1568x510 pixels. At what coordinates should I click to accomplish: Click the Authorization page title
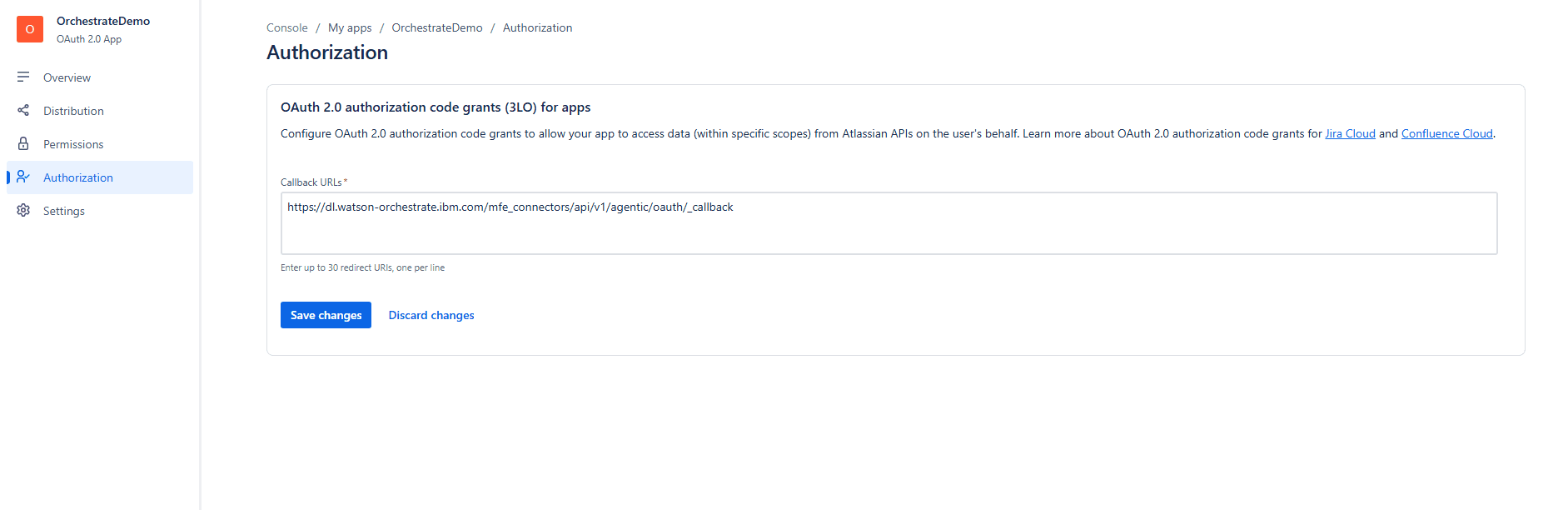(x=327, y=52)
